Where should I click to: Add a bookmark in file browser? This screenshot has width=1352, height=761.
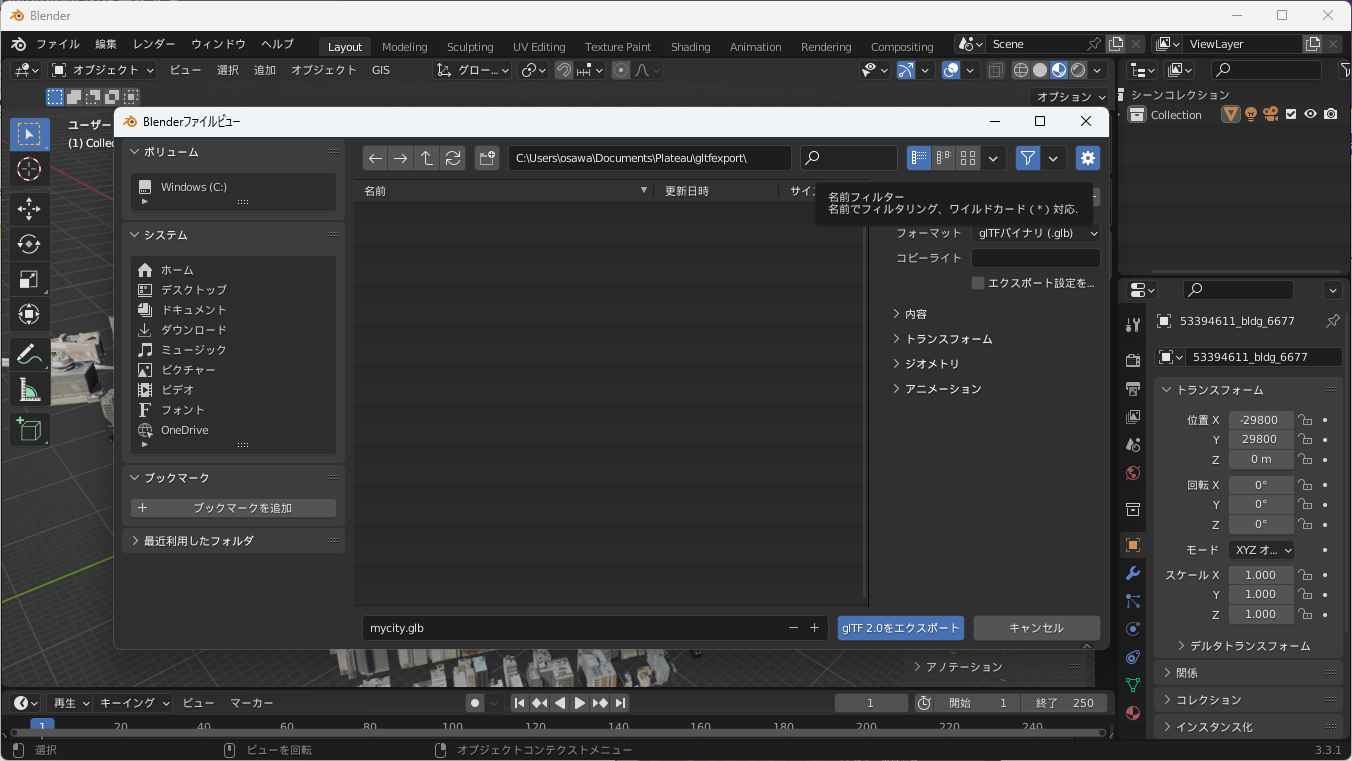233,508
